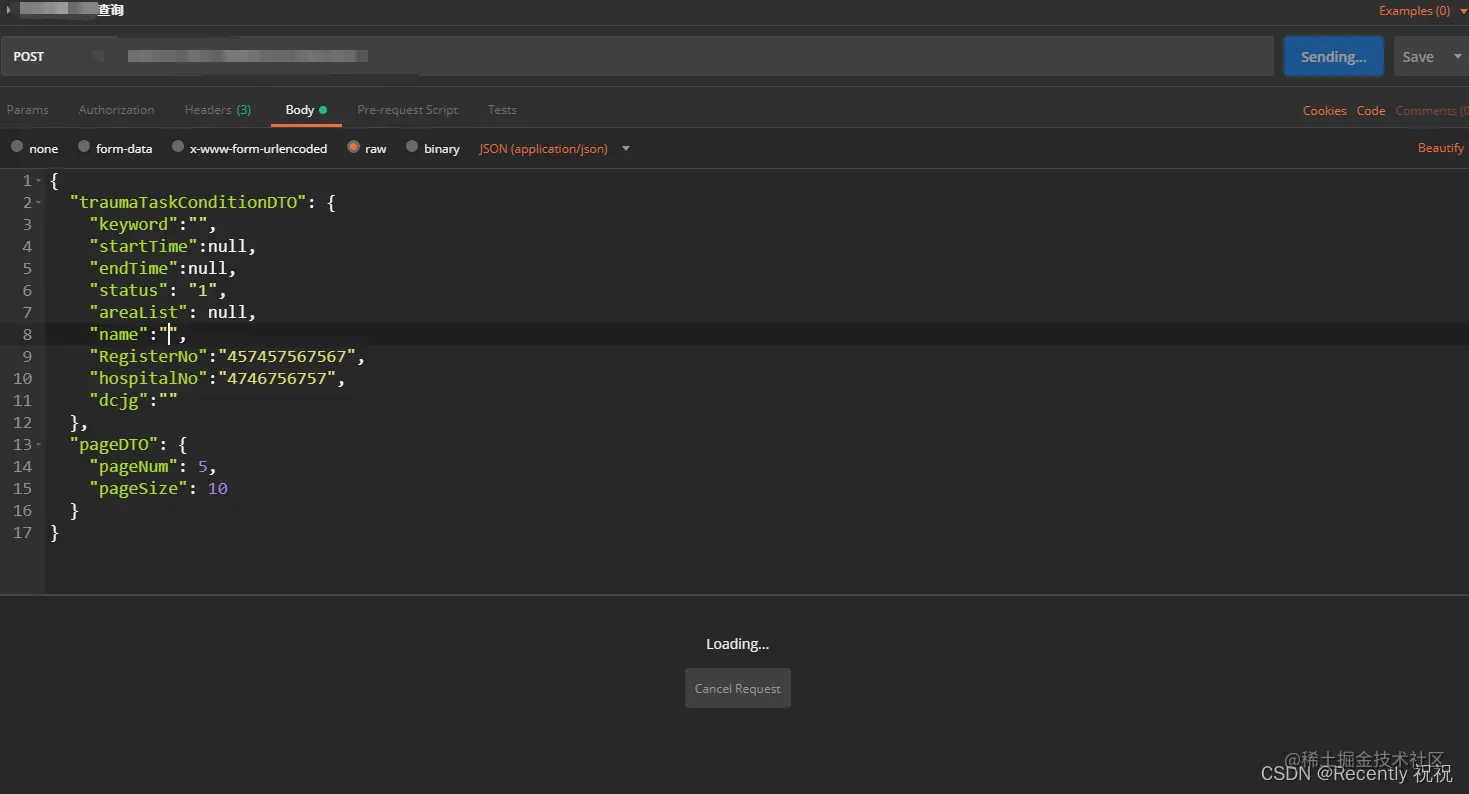Image resolution: width=1469 pixels, height=794 pixels.
Task: Open the Examples (0) dropdown
Action: (1422, 11)
